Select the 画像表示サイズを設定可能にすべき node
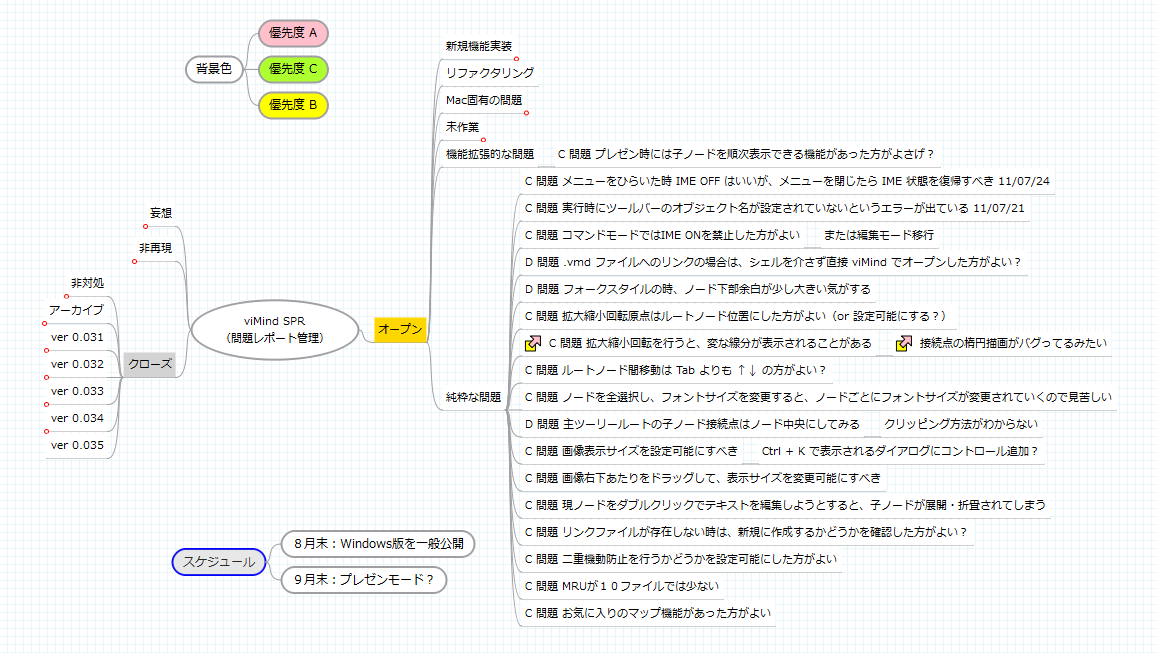This screenshot has width=1156, height=653. coord(631,451)
